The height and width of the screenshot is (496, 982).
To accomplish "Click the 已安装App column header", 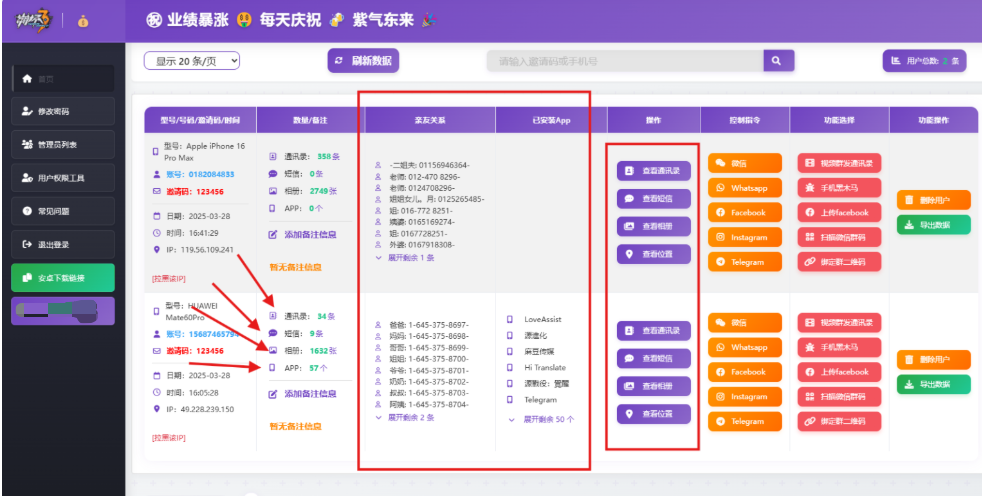I will click(x=550, y=120).
